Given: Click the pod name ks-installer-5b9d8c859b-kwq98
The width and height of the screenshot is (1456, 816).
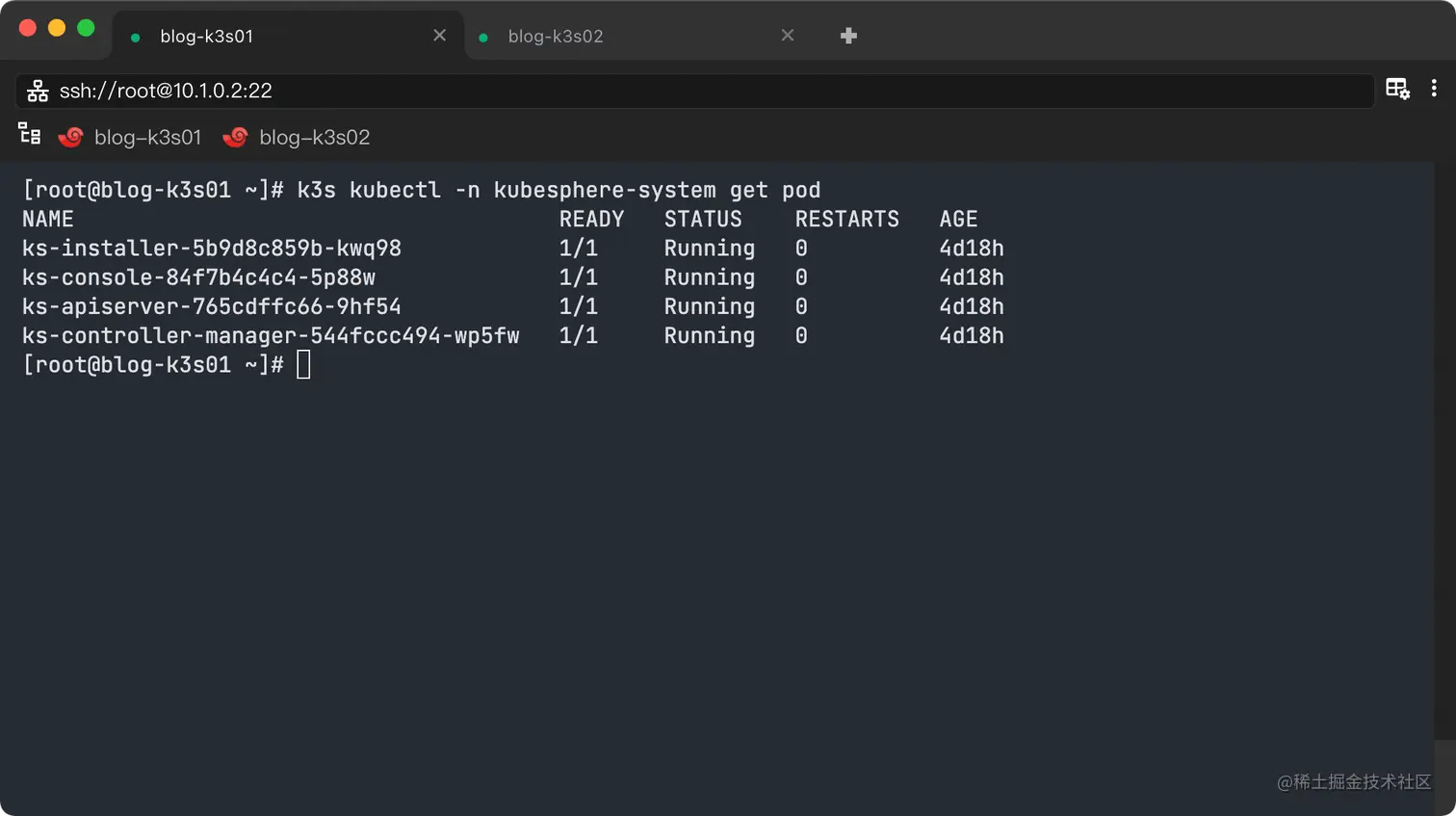Looking at the screenshot, I should point(212,249).
